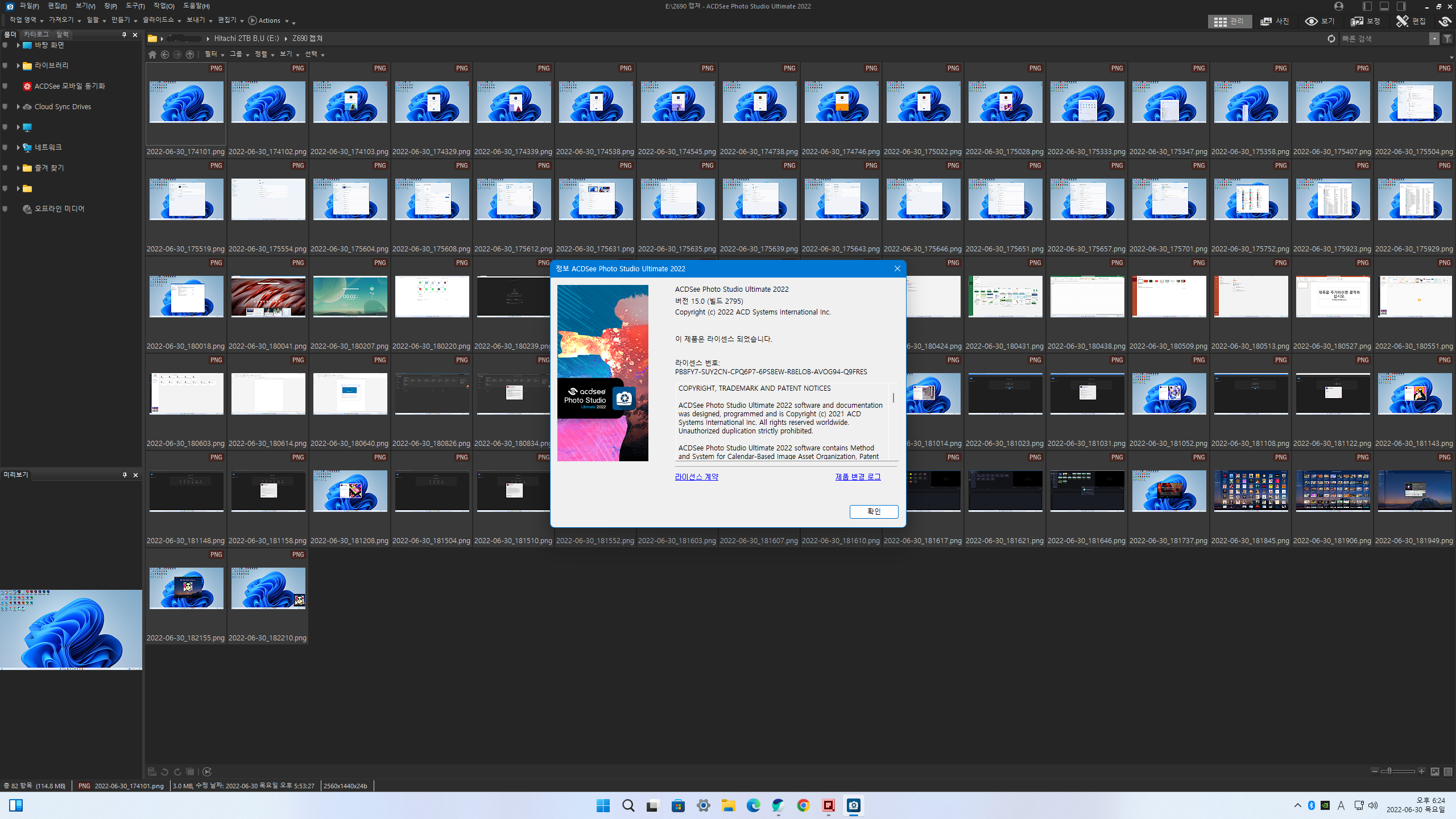
Task: Click the 확인 button in dialog
Action: [874, 511]
